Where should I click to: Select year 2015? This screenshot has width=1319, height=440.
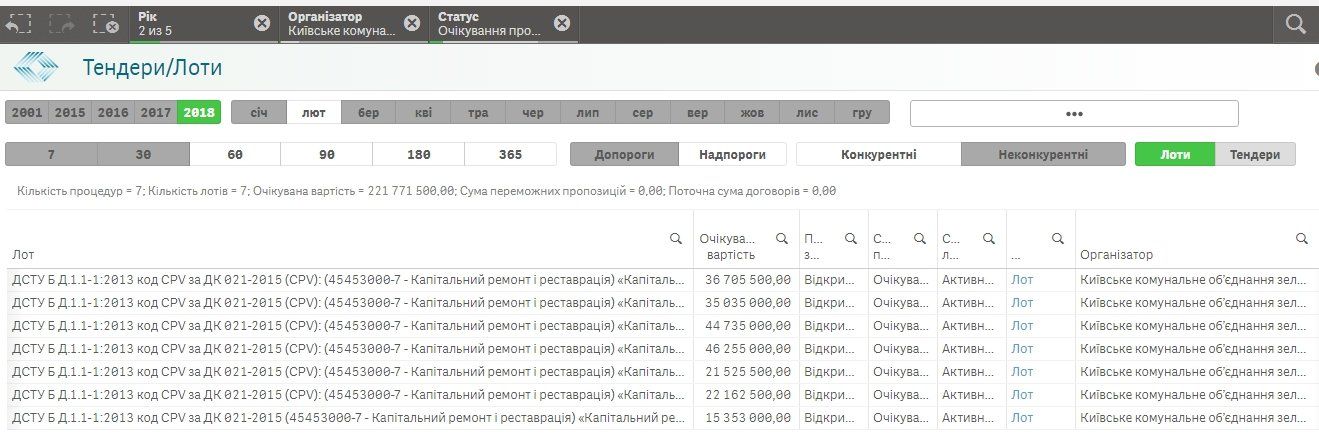point(70,113)
